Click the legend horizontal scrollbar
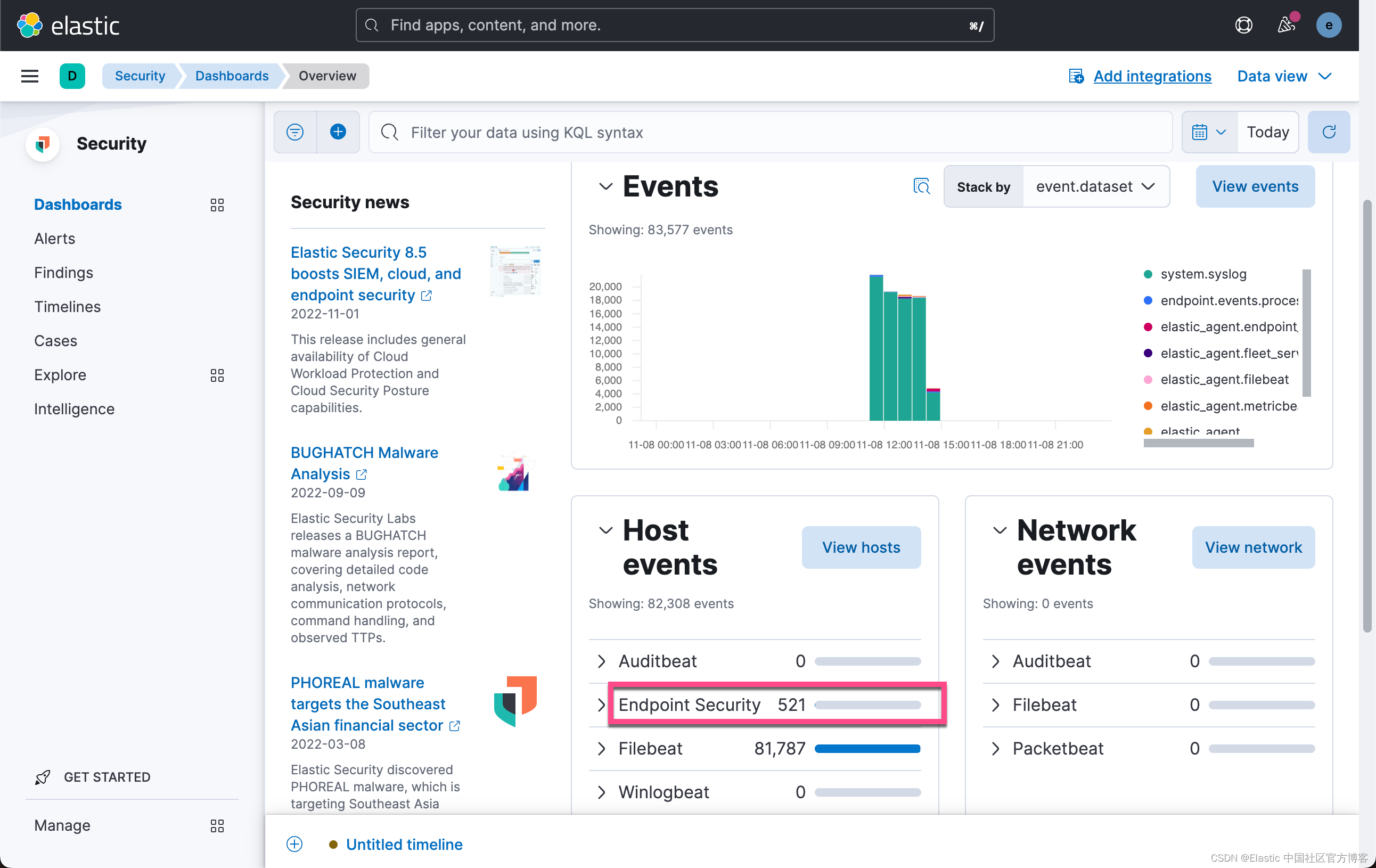 (x=1198, y=443)
